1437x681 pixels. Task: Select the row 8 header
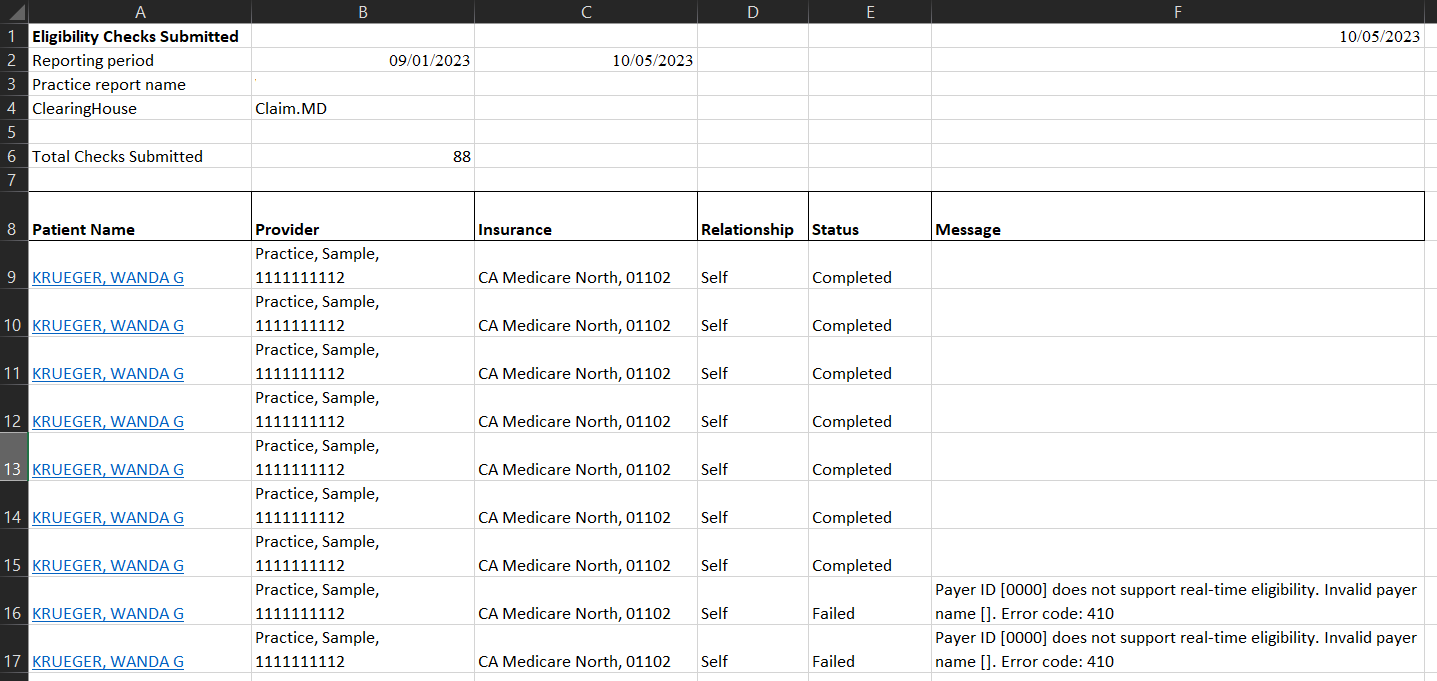click(13, 229)
